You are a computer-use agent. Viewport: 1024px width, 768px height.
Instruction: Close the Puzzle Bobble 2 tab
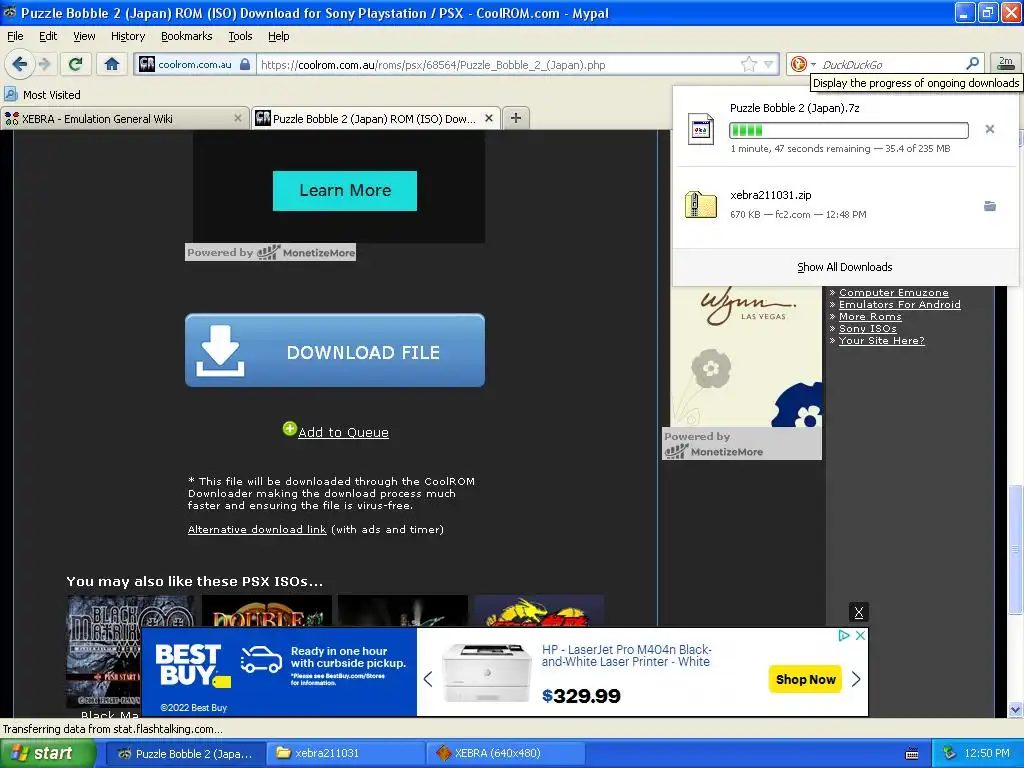(x=488, y=118)
